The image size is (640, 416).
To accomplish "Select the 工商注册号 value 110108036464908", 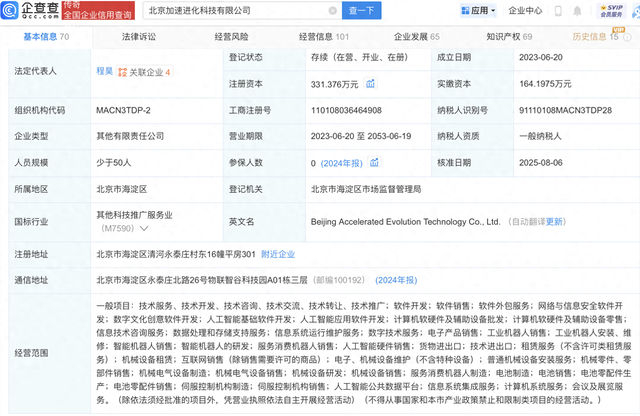I will pos(346,110).
